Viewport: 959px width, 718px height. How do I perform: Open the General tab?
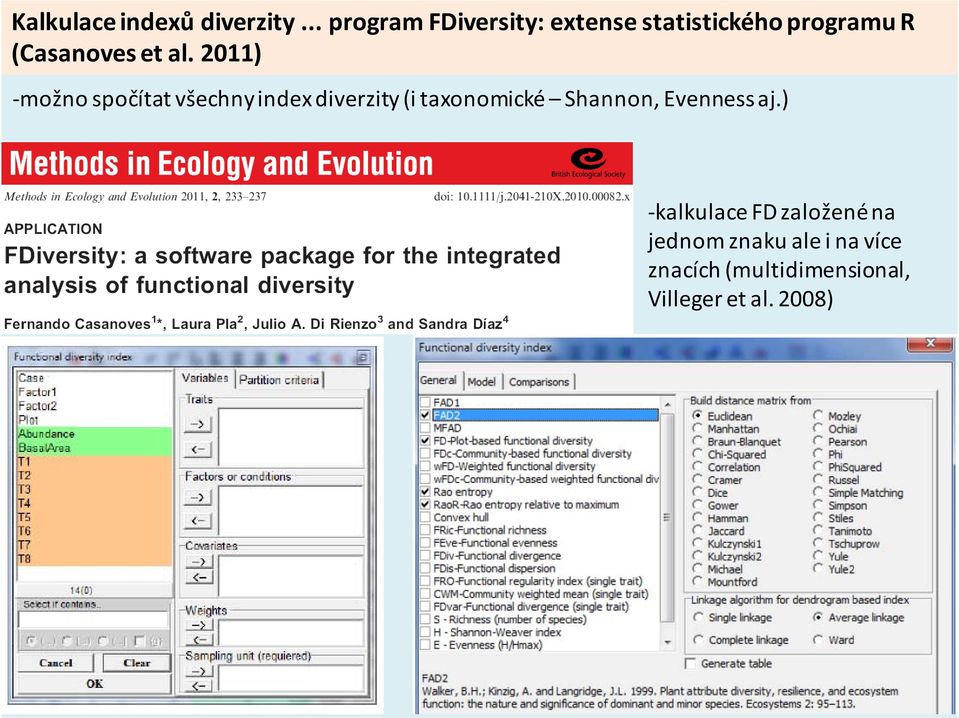click(439, 380)
